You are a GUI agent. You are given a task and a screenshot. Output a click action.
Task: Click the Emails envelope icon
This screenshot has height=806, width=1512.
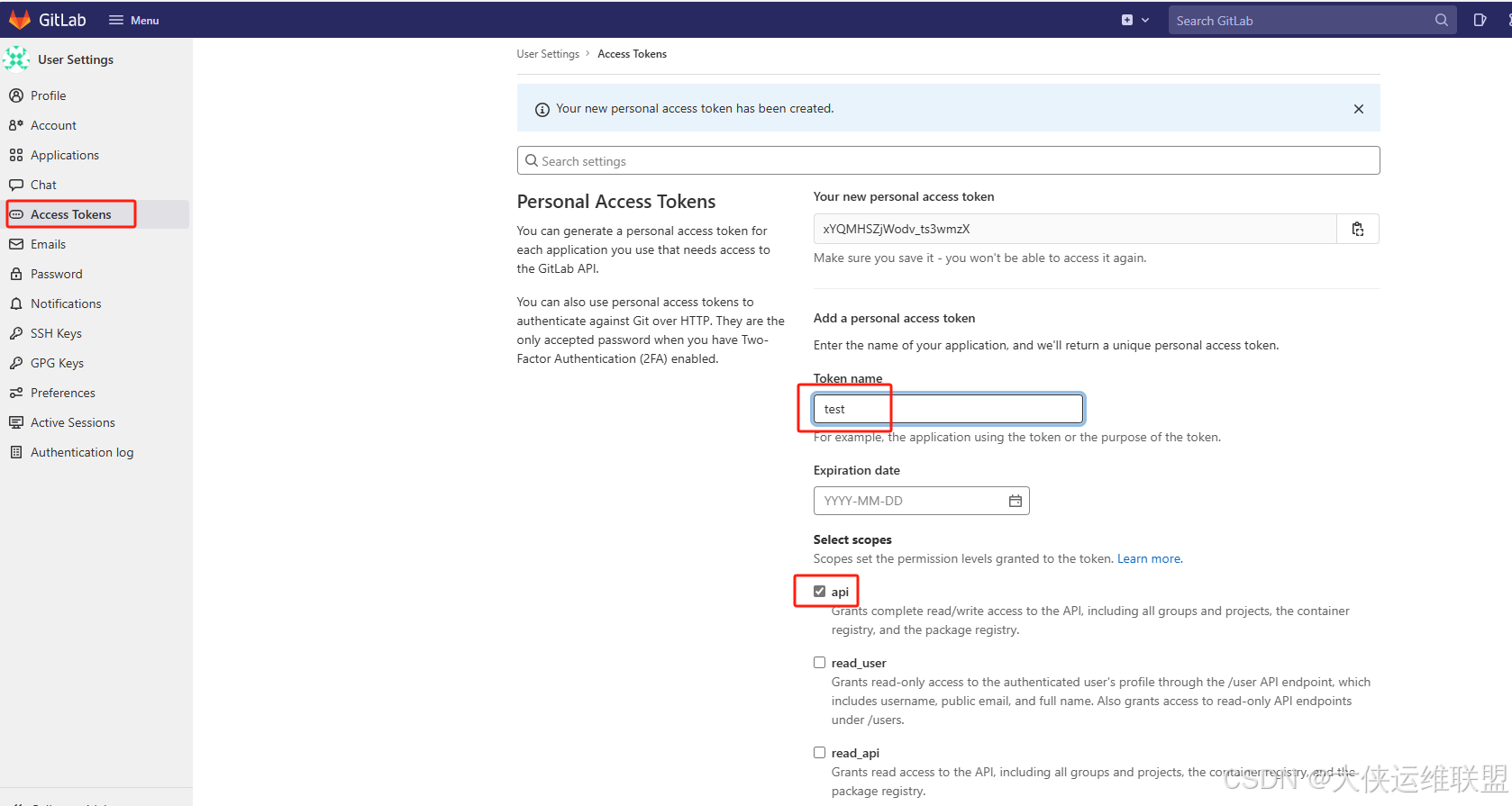click(x=16, y=244)
